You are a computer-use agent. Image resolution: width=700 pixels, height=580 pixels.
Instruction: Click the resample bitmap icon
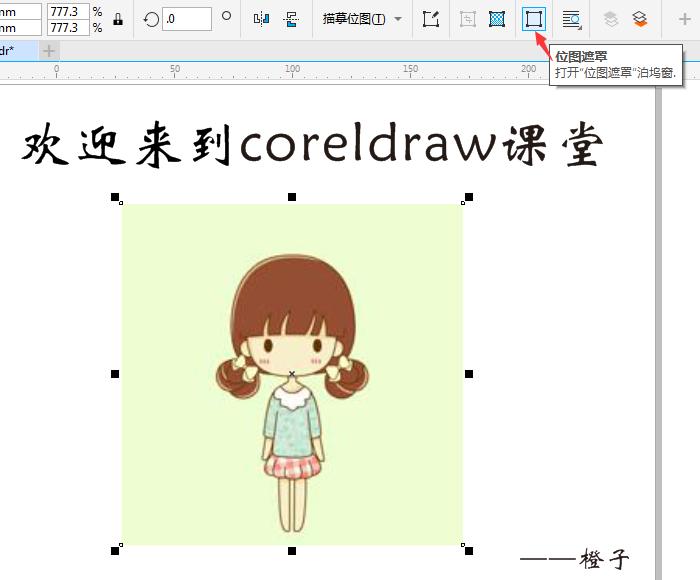[497, 19]
